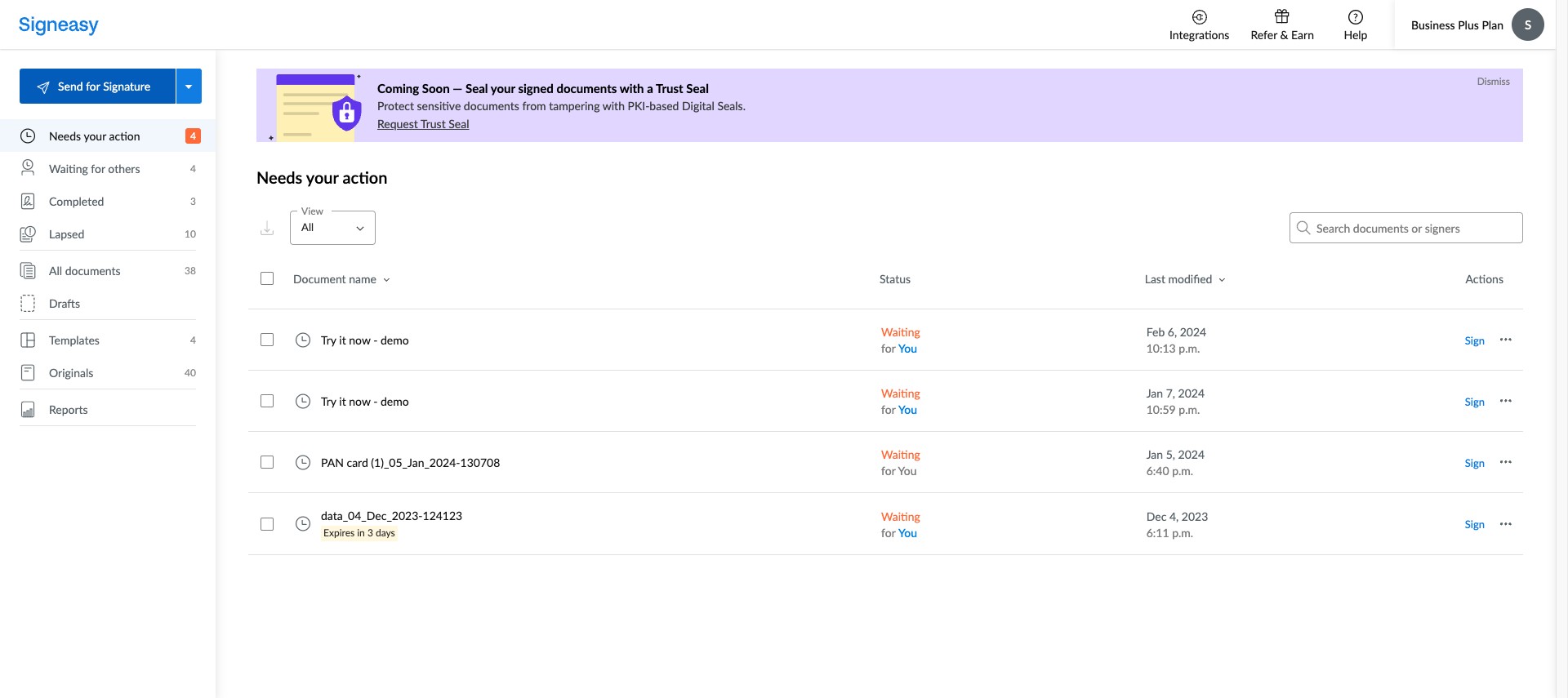Check the PAN card document checkbox
This screenshot has height=698, width=1568.
point(267,463)
